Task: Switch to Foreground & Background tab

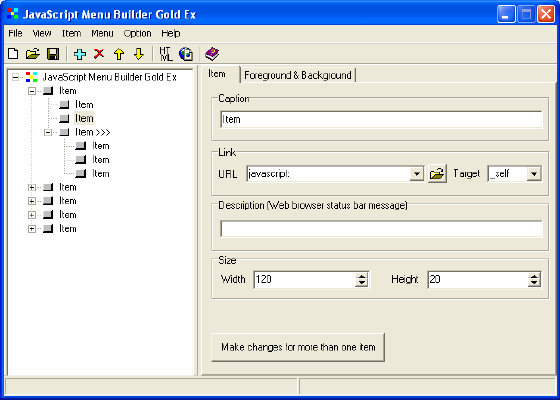Action: [298, 75]
